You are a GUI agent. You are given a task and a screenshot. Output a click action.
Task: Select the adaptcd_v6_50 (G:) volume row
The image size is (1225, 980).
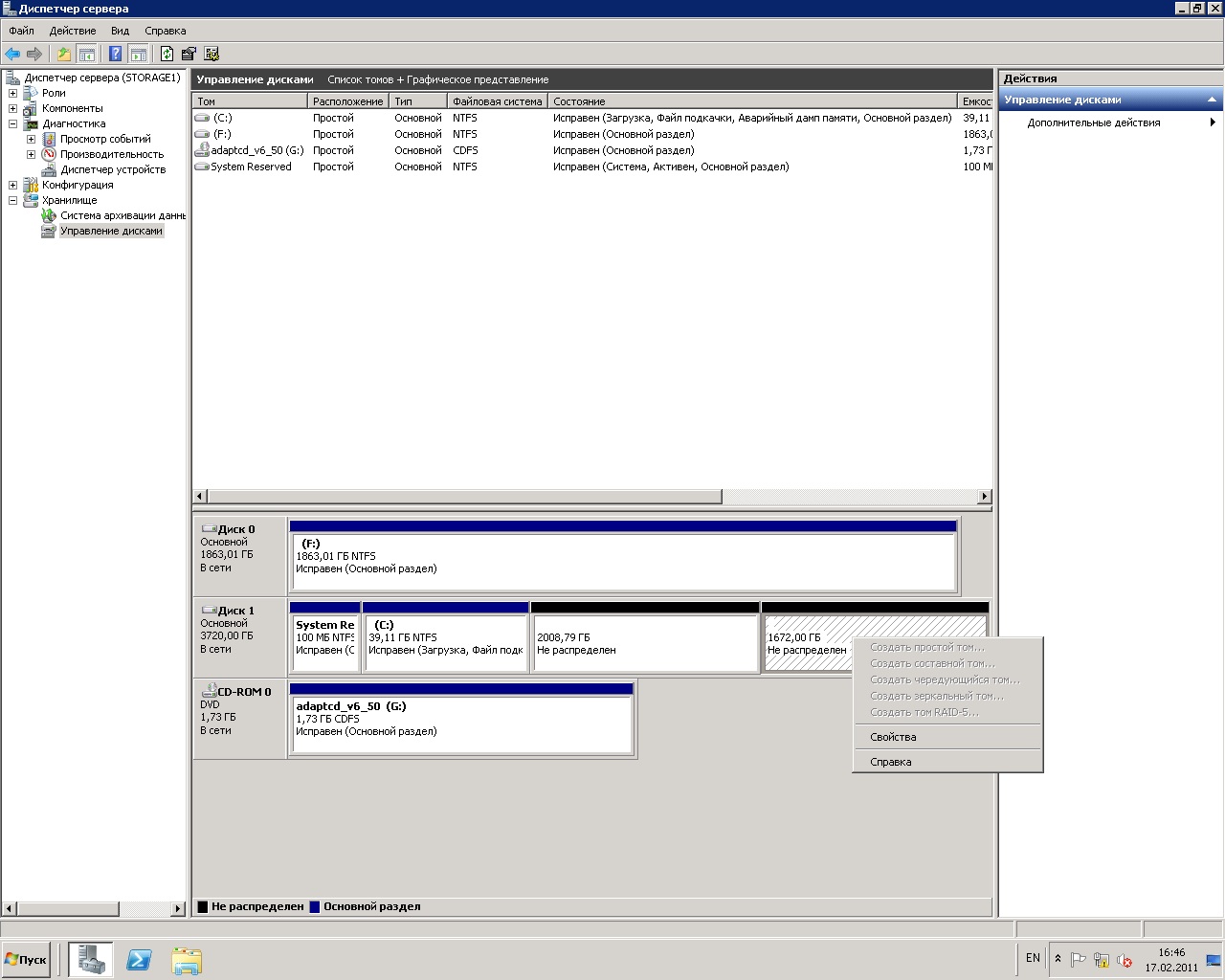(x=592, y=150)
